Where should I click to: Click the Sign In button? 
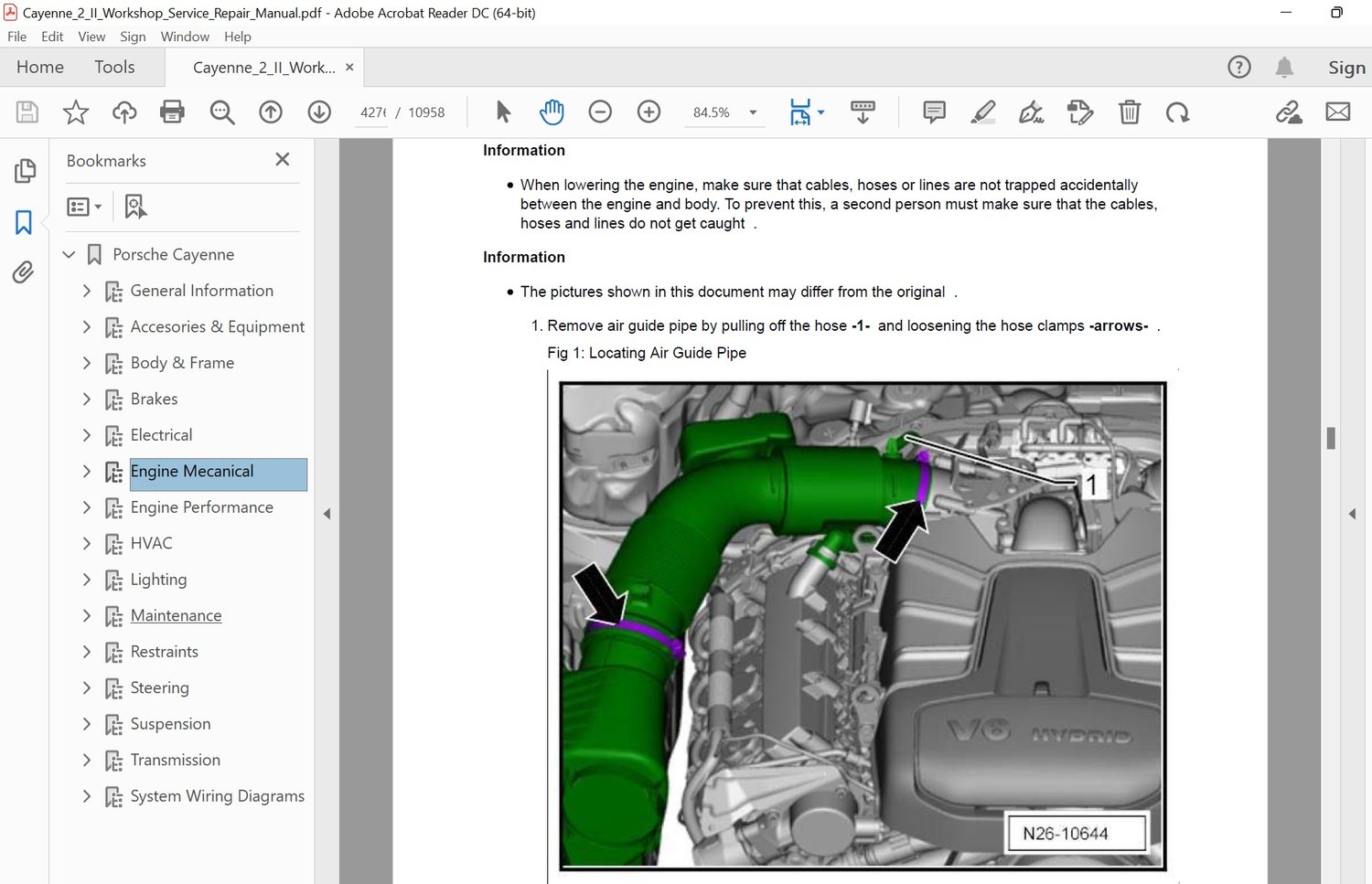[1346, 68]
